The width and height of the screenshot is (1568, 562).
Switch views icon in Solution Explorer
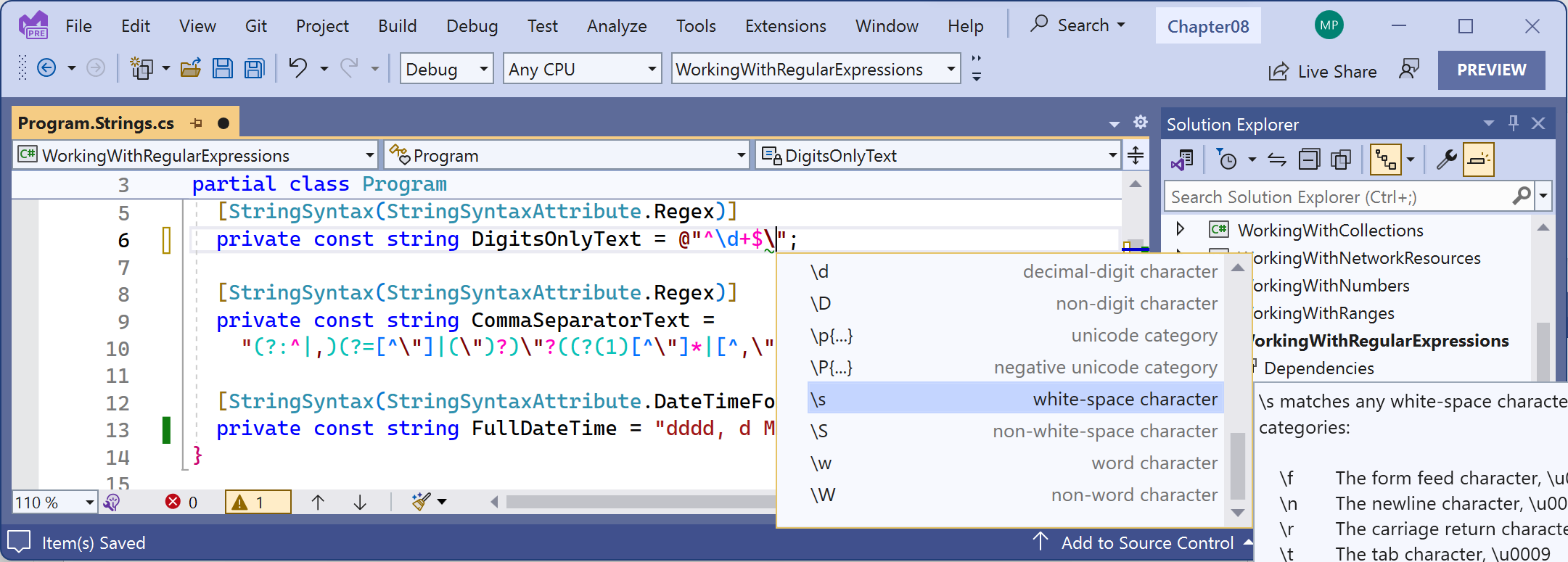pyautogui.click(x=1181, y=160)
